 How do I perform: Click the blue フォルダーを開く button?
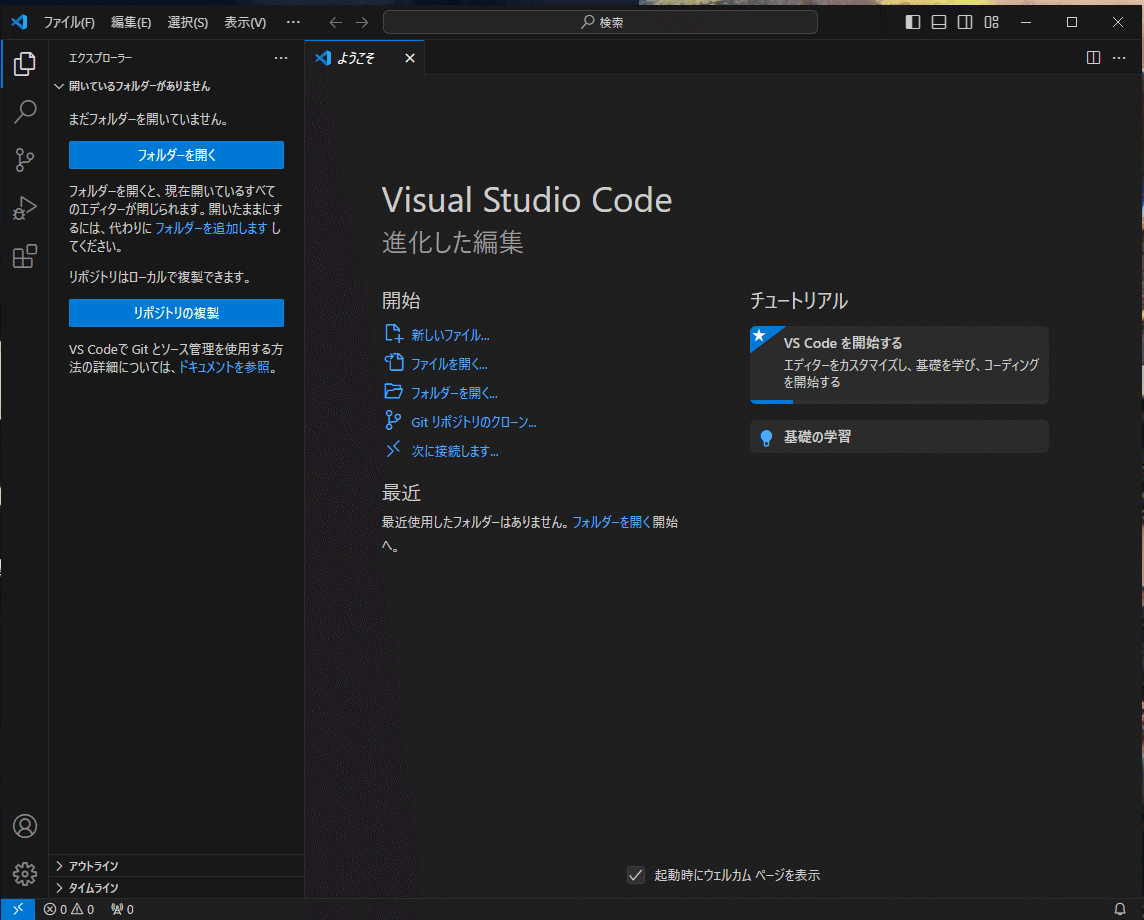(176, 155)
